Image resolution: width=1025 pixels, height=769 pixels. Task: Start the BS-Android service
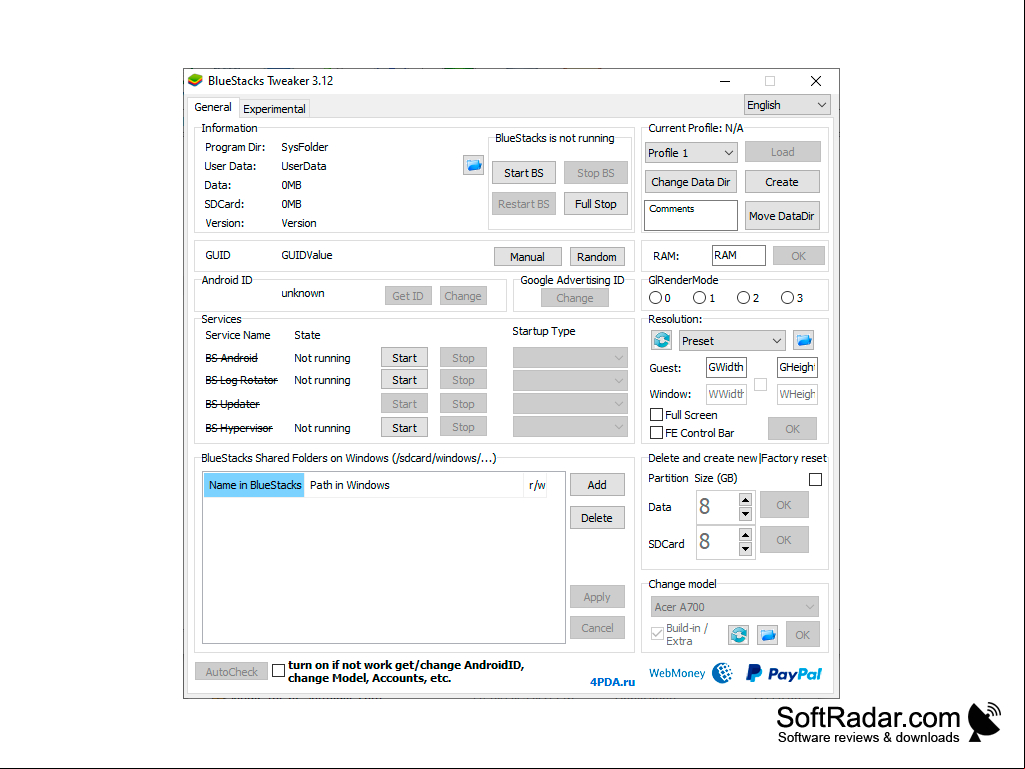pyautogui.click(x=405, y=358)
